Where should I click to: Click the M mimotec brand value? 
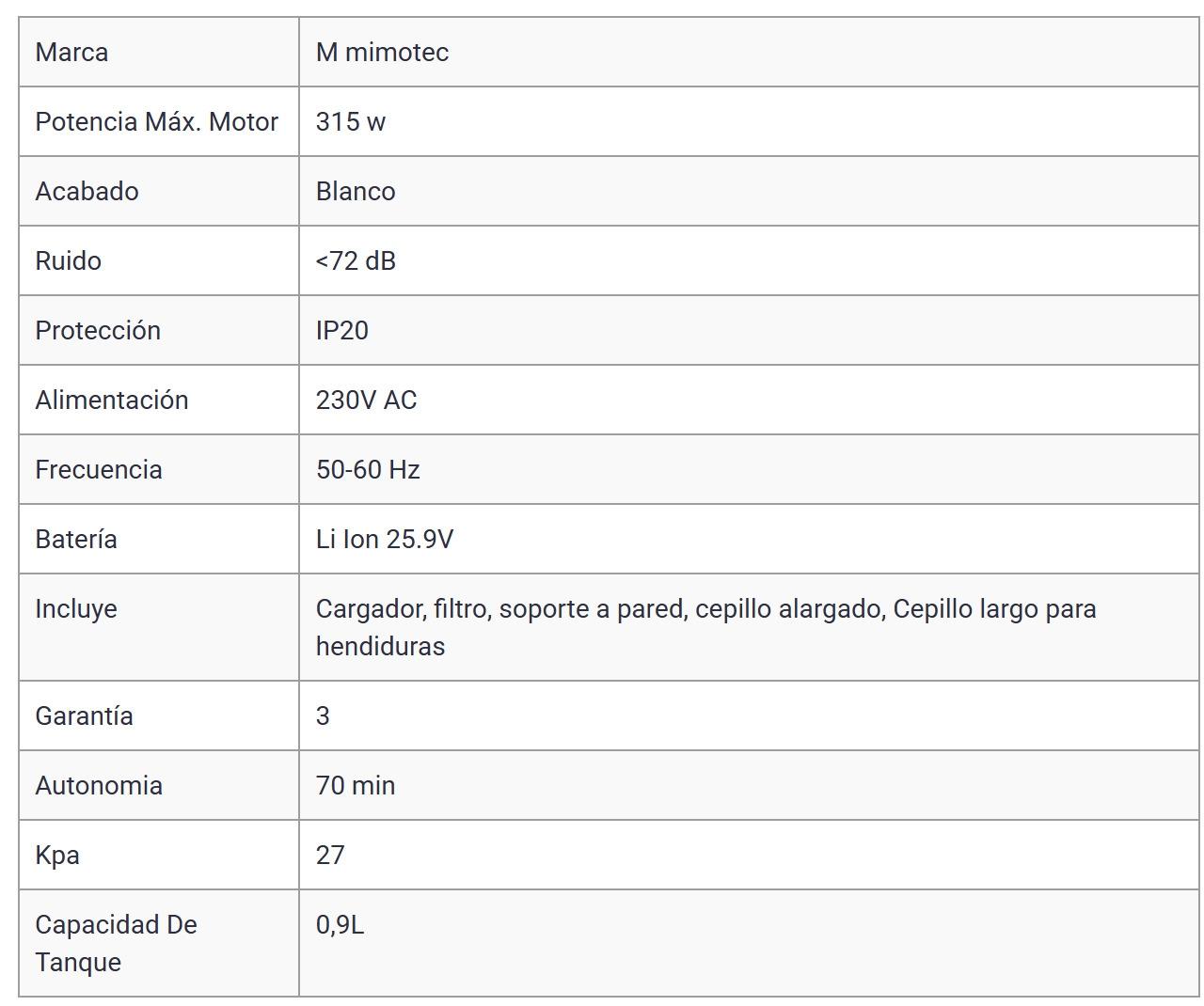pos(382,52)
